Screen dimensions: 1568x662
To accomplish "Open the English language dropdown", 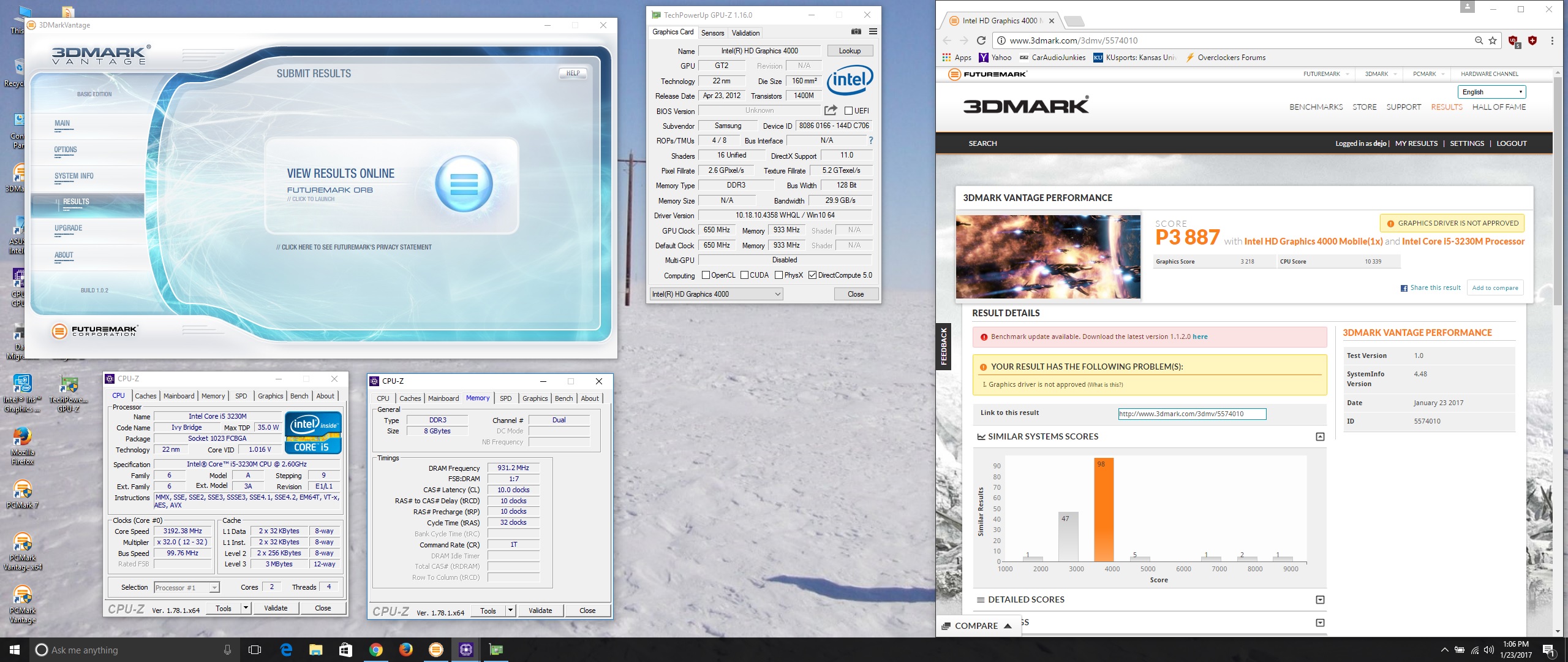I will click(x=1491, y=92).
